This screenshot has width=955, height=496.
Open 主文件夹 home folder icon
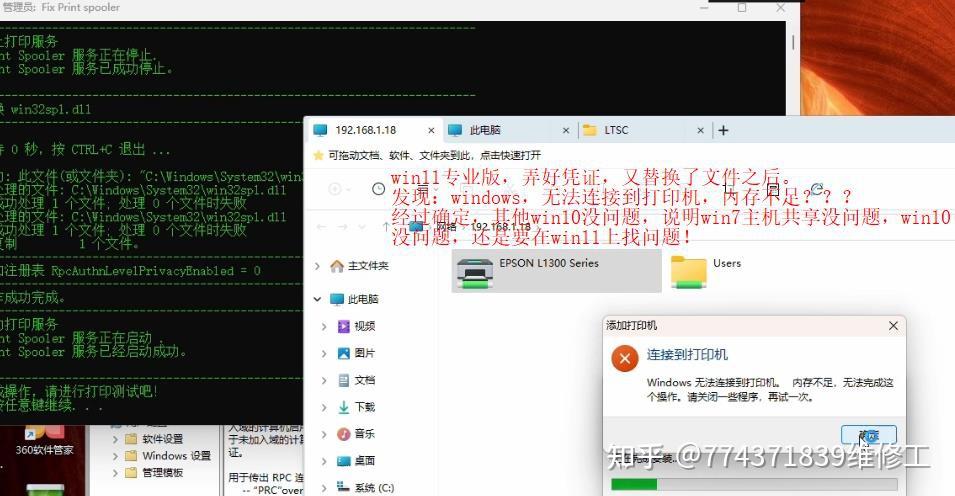coord(337,266)
